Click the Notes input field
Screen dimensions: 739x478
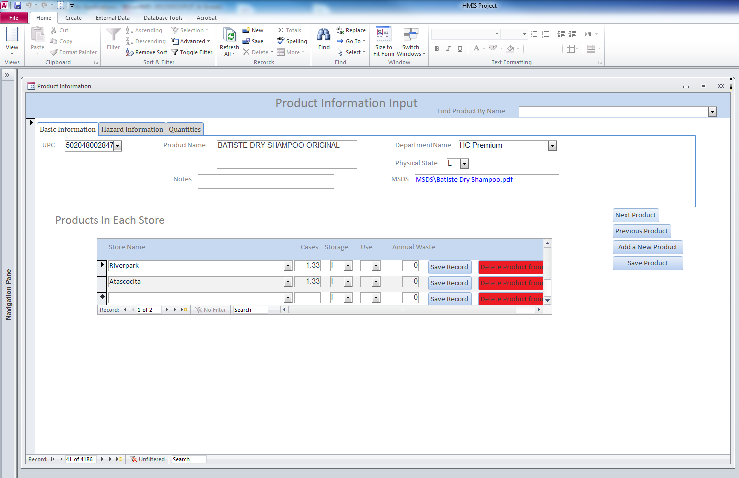pyautogui.click(x=265, y=181)
